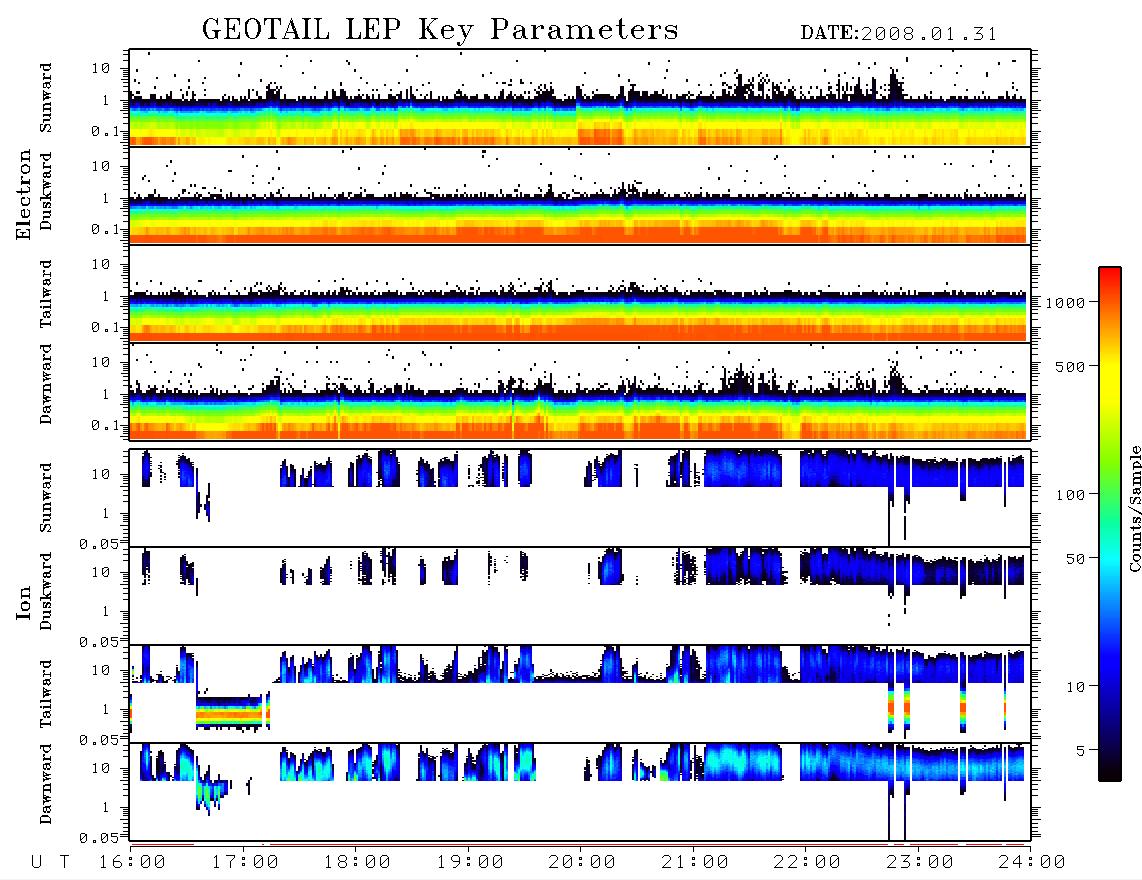Click the "50" colorbar tick value

pos(1075,559)
